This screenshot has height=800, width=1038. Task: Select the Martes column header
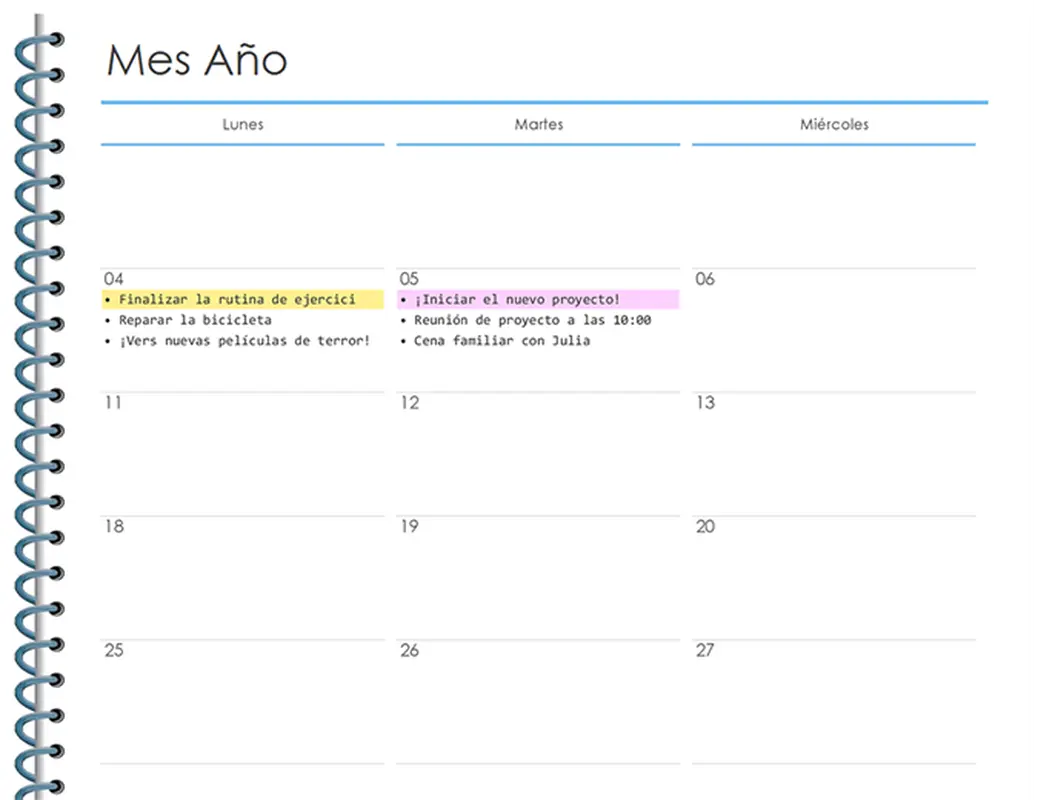pyautogui.click(x=538, y=125)
